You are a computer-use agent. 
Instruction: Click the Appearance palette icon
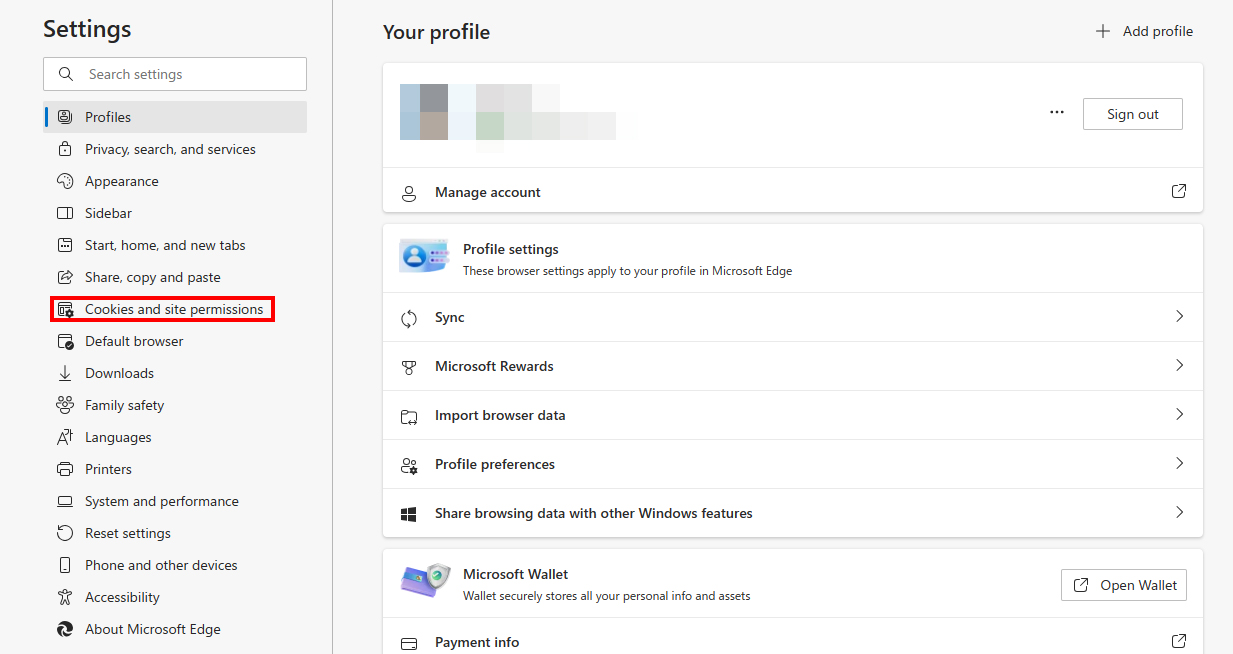coord(65,181)
